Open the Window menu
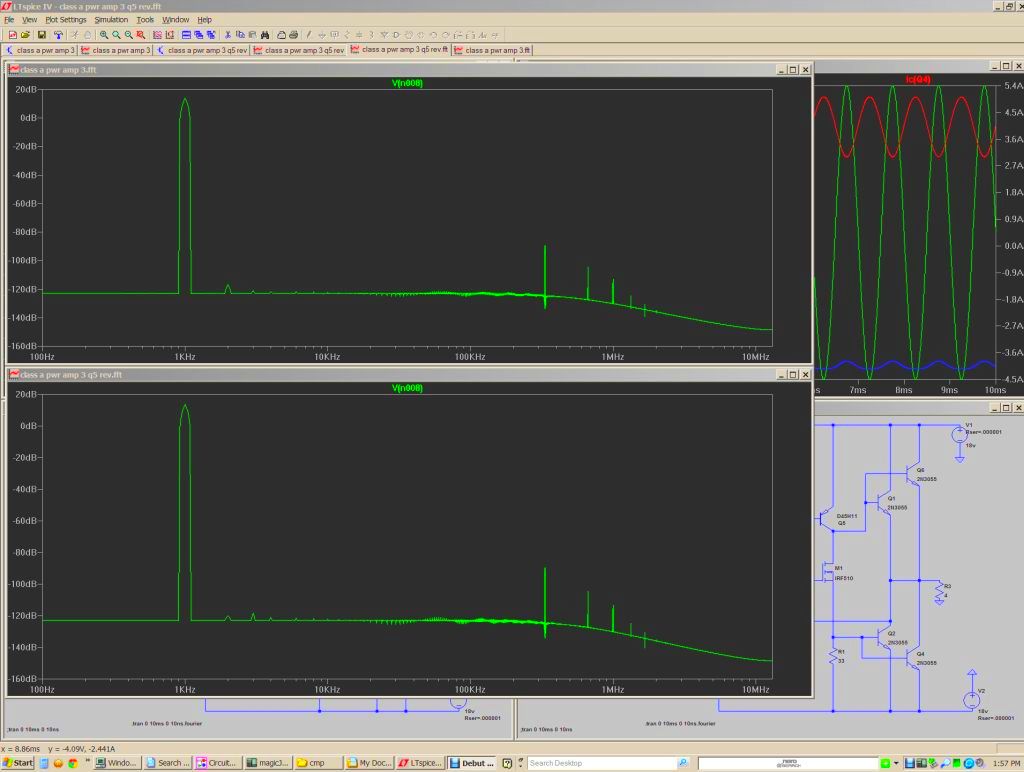Viewport: 1024px width, 772px height. pos(175,20)
